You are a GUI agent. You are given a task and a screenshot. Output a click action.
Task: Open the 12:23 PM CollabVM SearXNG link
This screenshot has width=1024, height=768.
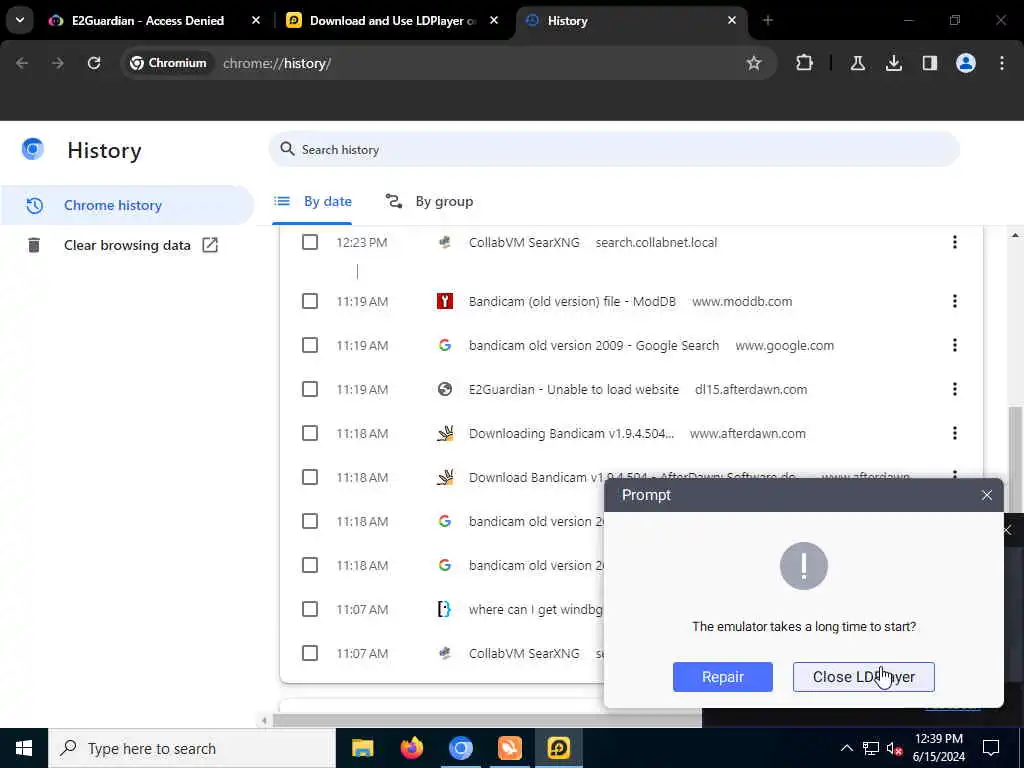(524, 242)
